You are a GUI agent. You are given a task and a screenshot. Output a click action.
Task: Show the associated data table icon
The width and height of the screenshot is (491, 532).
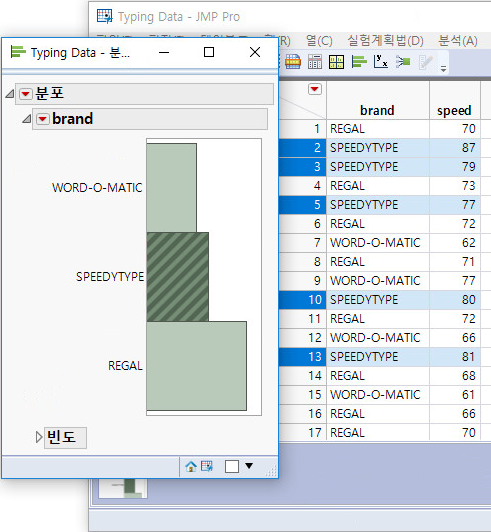click(207, 466)
